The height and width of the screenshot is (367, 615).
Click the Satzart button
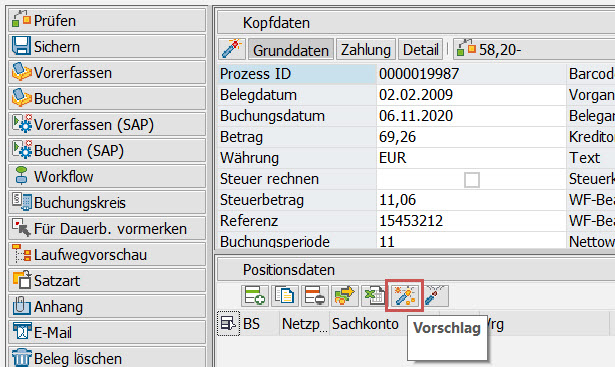coord(107,280)
